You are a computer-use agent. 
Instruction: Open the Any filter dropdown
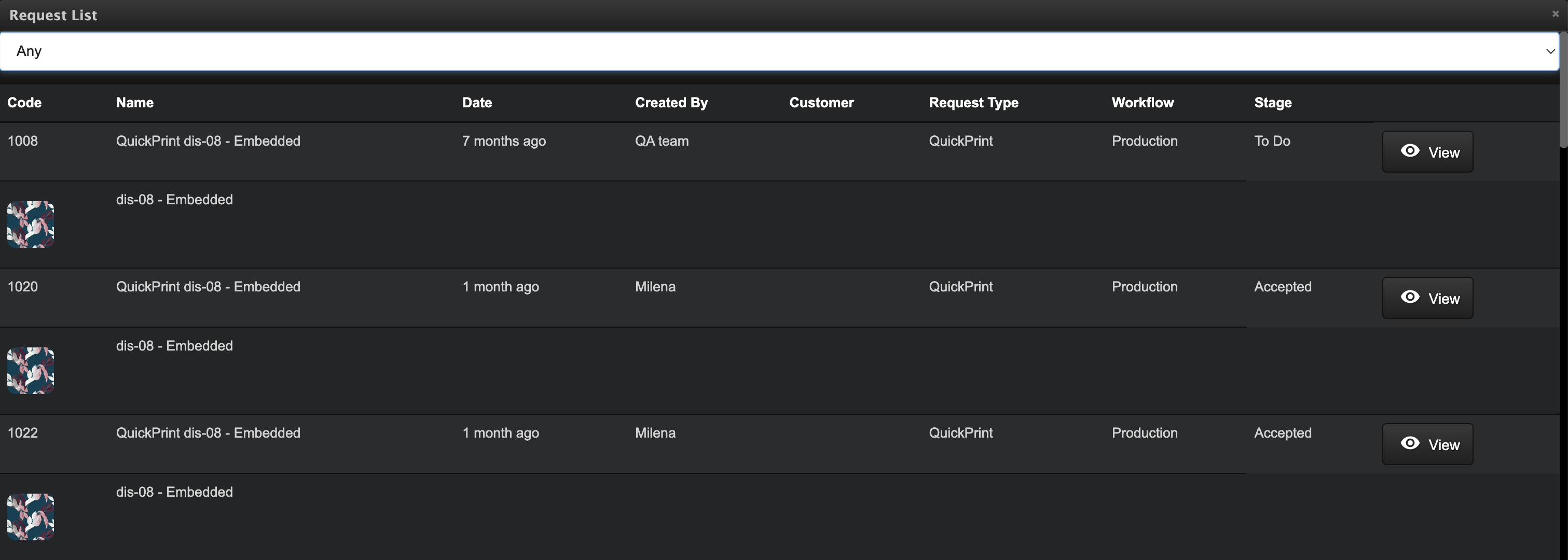coord(773,51)
